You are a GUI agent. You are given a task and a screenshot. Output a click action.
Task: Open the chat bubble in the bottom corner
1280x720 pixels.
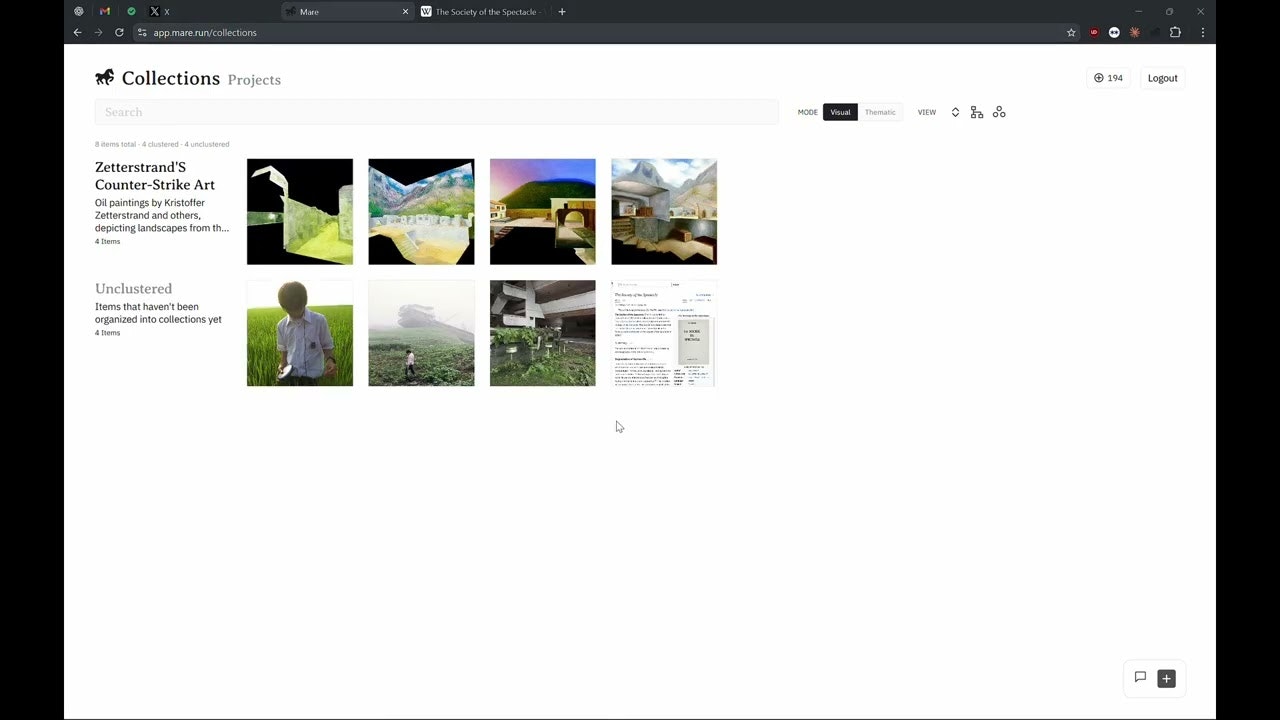(x=1140, y=678)
